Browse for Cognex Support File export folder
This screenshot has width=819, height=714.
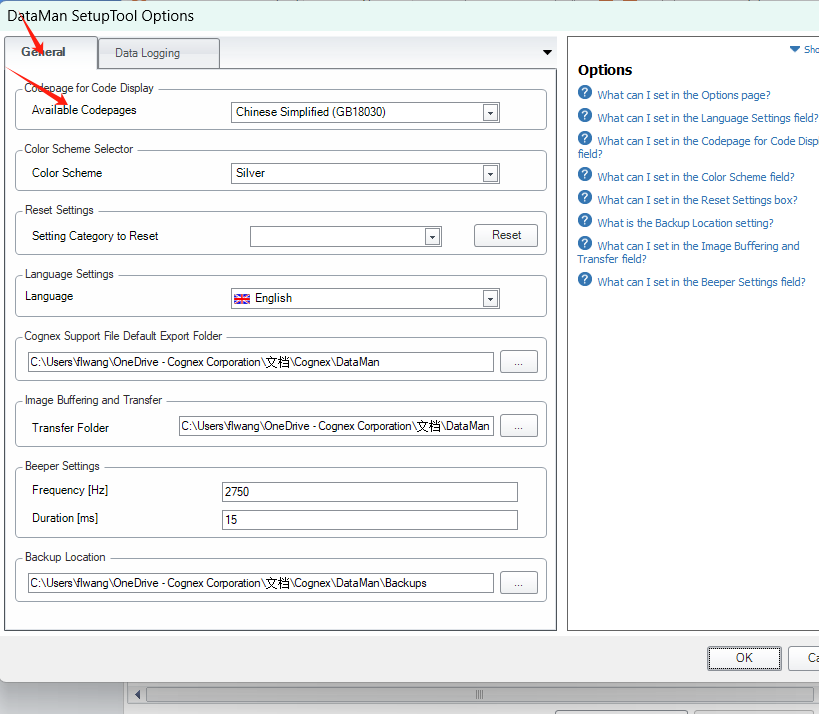pos(519,362)
